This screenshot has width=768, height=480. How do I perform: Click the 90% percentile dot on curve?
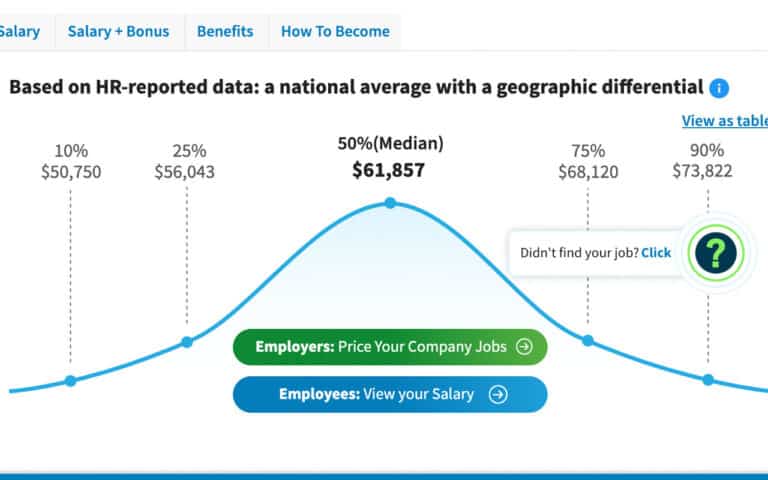pos(708,380)
